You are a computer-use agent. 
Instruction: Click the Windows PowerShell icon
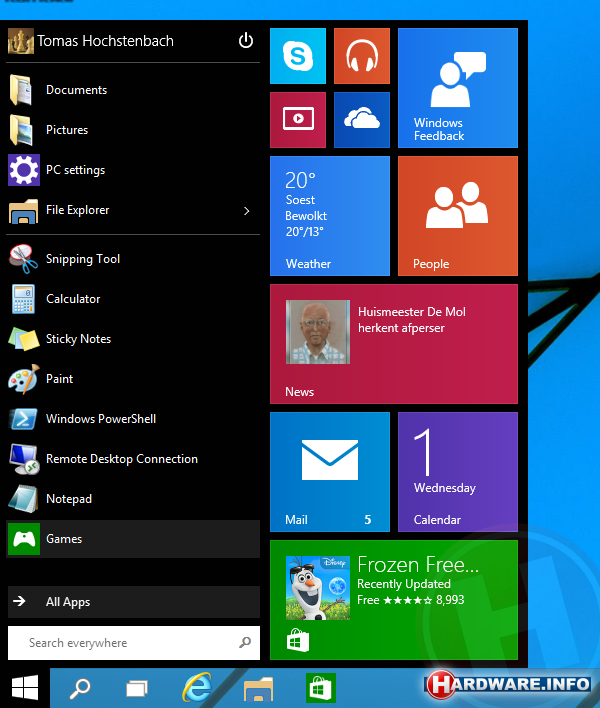pos(24,419)
